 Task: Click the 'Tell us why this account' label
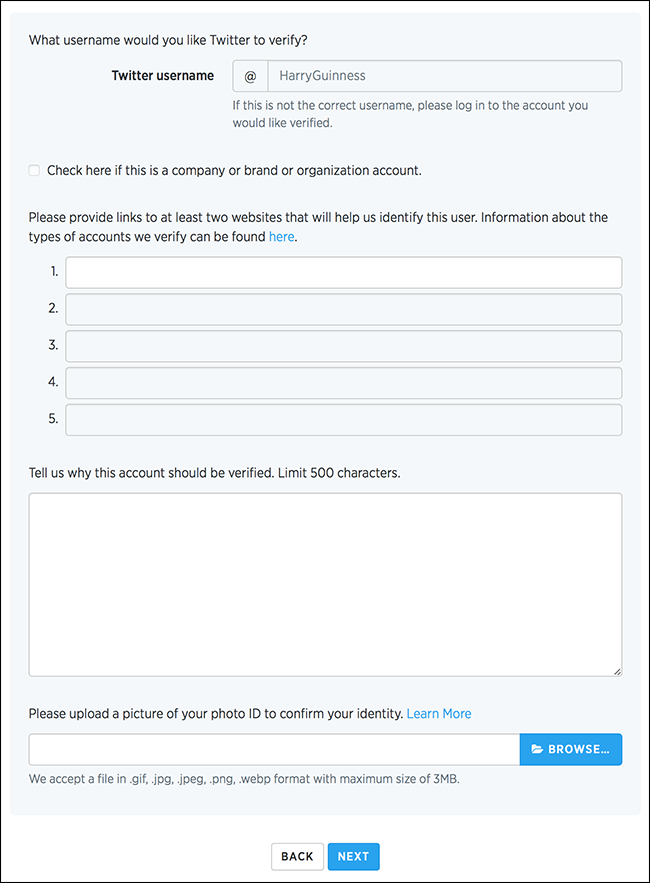coord(214,473)
